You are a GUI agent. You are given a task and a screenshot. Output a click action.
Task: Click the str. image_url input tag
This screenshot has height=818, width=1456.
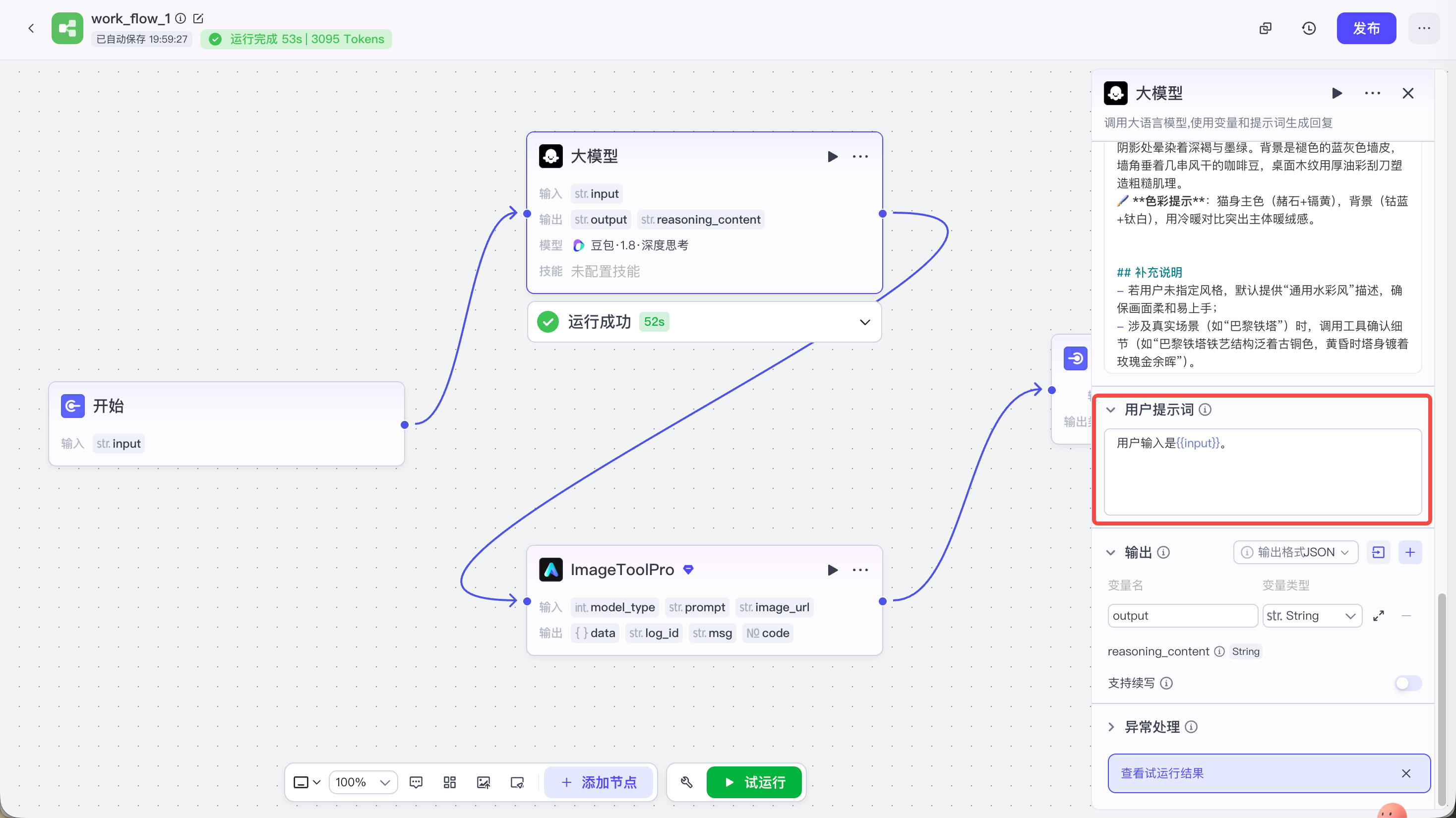774,607
